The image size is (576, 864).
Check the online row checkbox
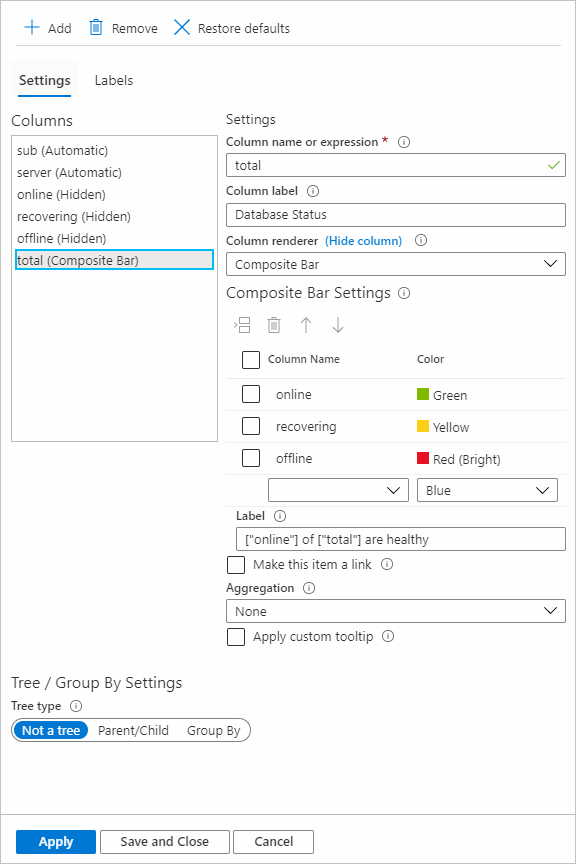click(251, 395)
